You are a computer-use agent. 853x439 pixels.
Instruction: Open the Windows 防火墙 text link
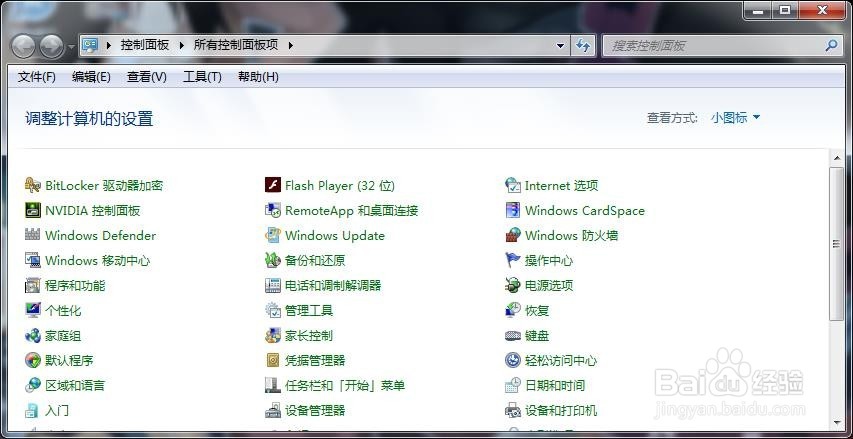571,236
